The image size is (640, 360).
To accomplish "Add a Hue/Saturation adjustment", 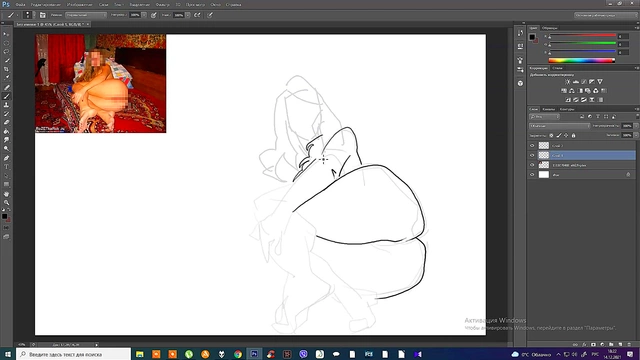I will 564,91.
